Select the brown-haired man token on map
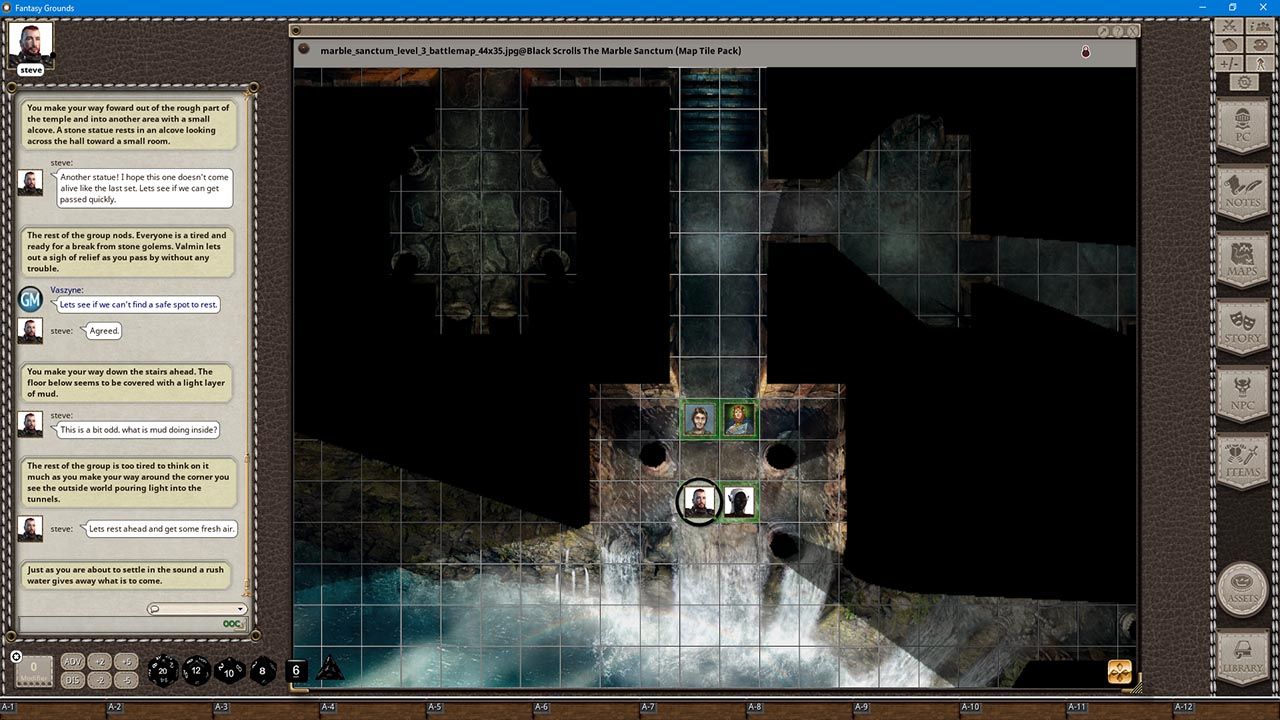Viewport: 1280px width, 720px height. 699,420
